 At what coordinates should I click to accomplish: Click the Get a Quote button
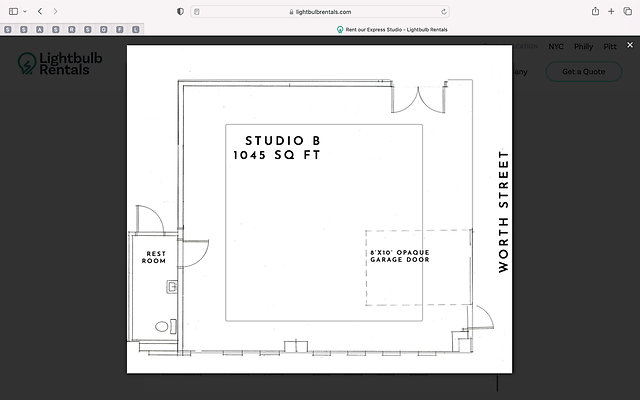click(x=584, y=72)
